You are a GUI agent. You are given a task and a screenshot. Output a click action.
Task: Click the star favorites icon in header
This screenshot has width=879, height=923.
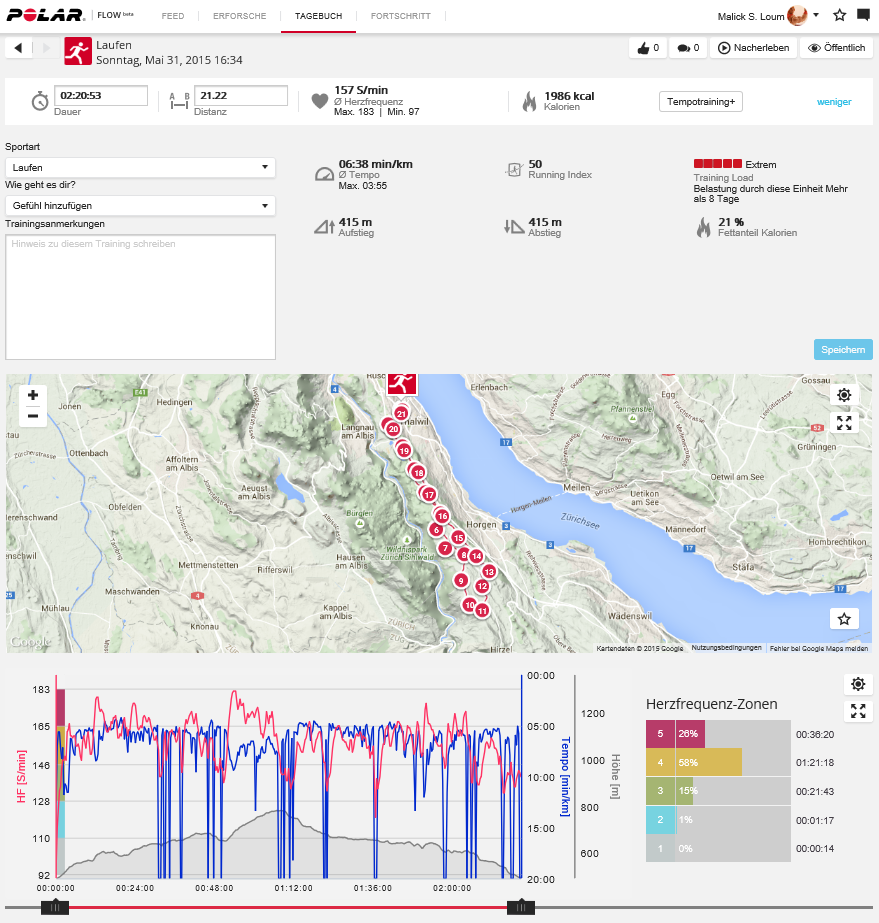[839, 16]
